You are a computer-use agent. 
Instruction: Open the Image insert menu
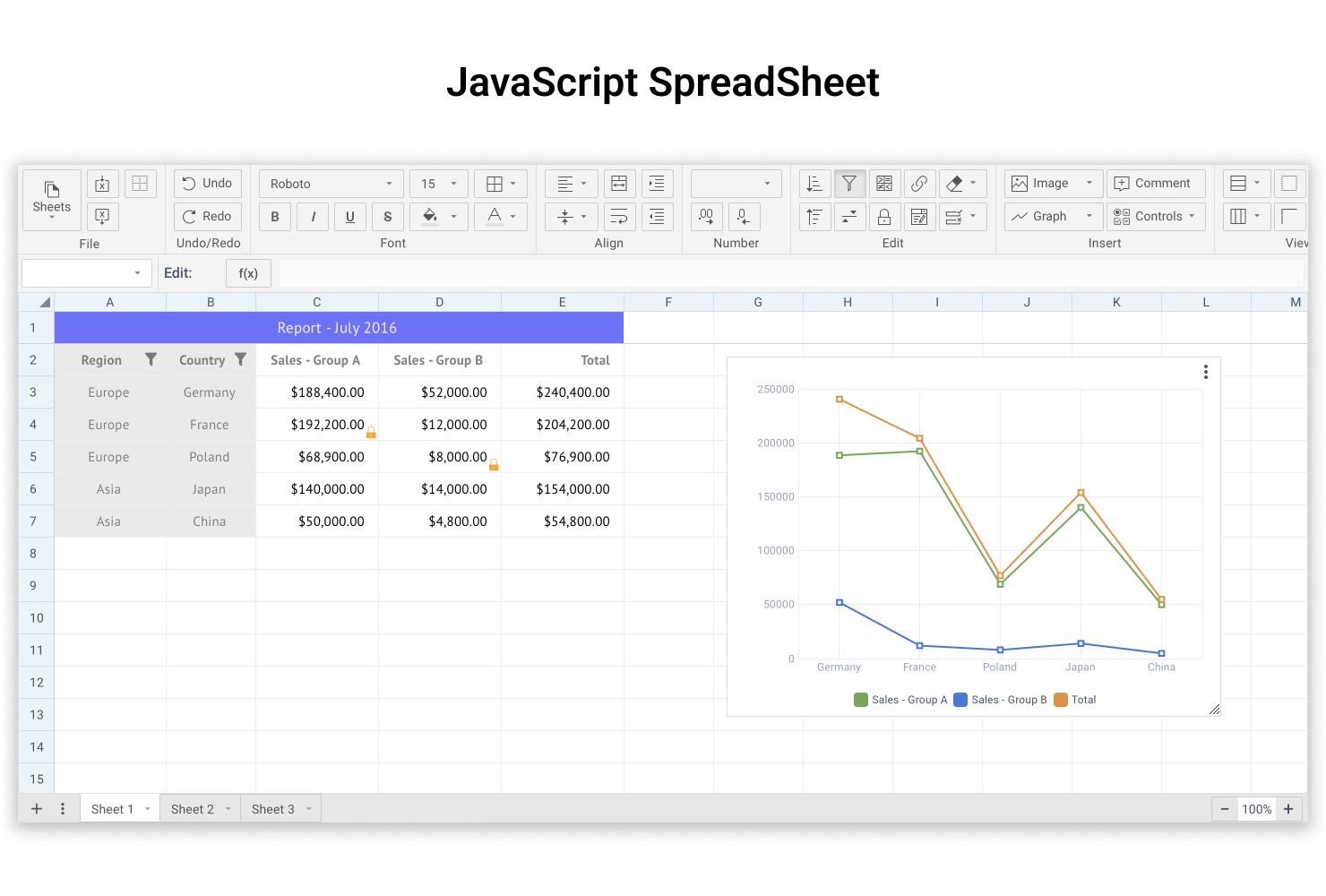(x=1053, y=184)
